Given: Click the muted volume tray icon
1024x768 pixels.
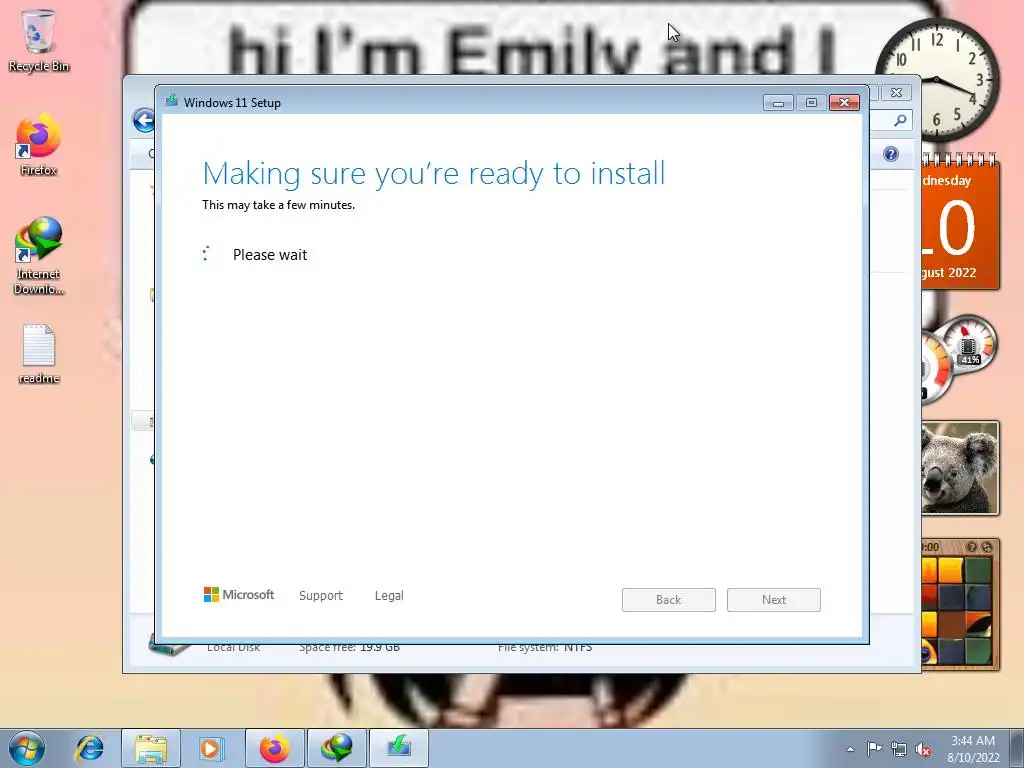Looking at the screenshot, I should click(923, 749).
